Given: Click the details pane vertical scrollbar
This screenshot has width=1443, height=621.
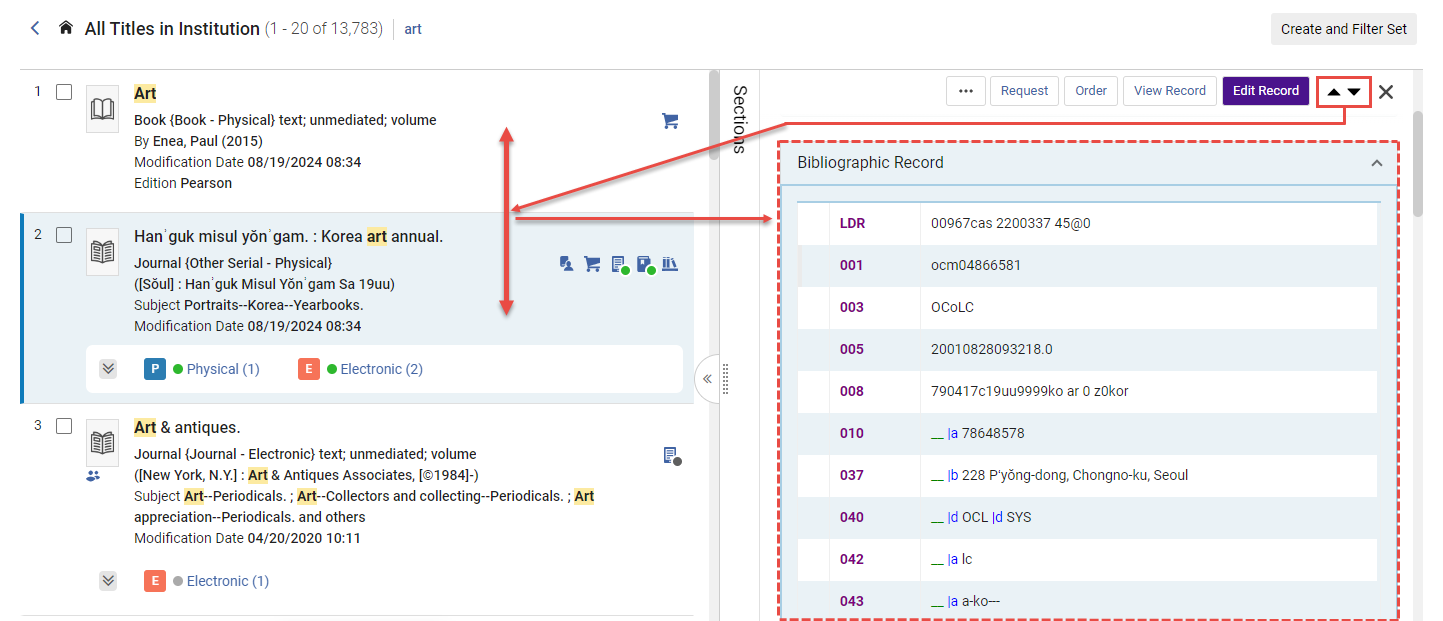Looking at the screenshot, I should point(1418,163).
